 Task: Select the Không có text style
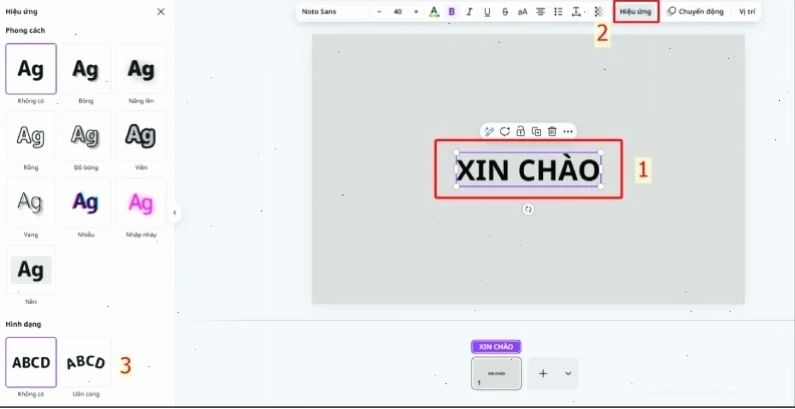point(31,69)
